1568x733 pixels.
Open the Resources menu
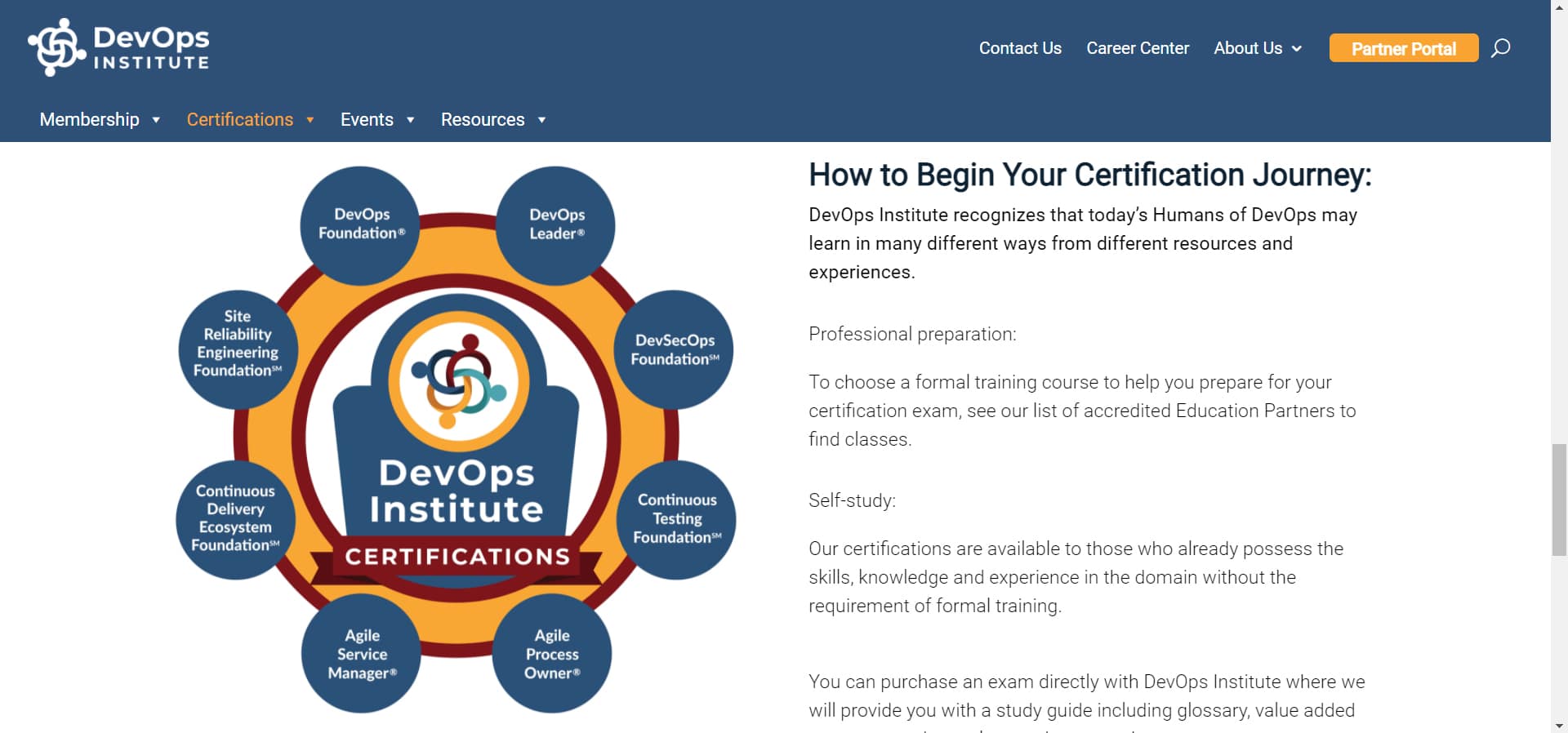(483, 119)
